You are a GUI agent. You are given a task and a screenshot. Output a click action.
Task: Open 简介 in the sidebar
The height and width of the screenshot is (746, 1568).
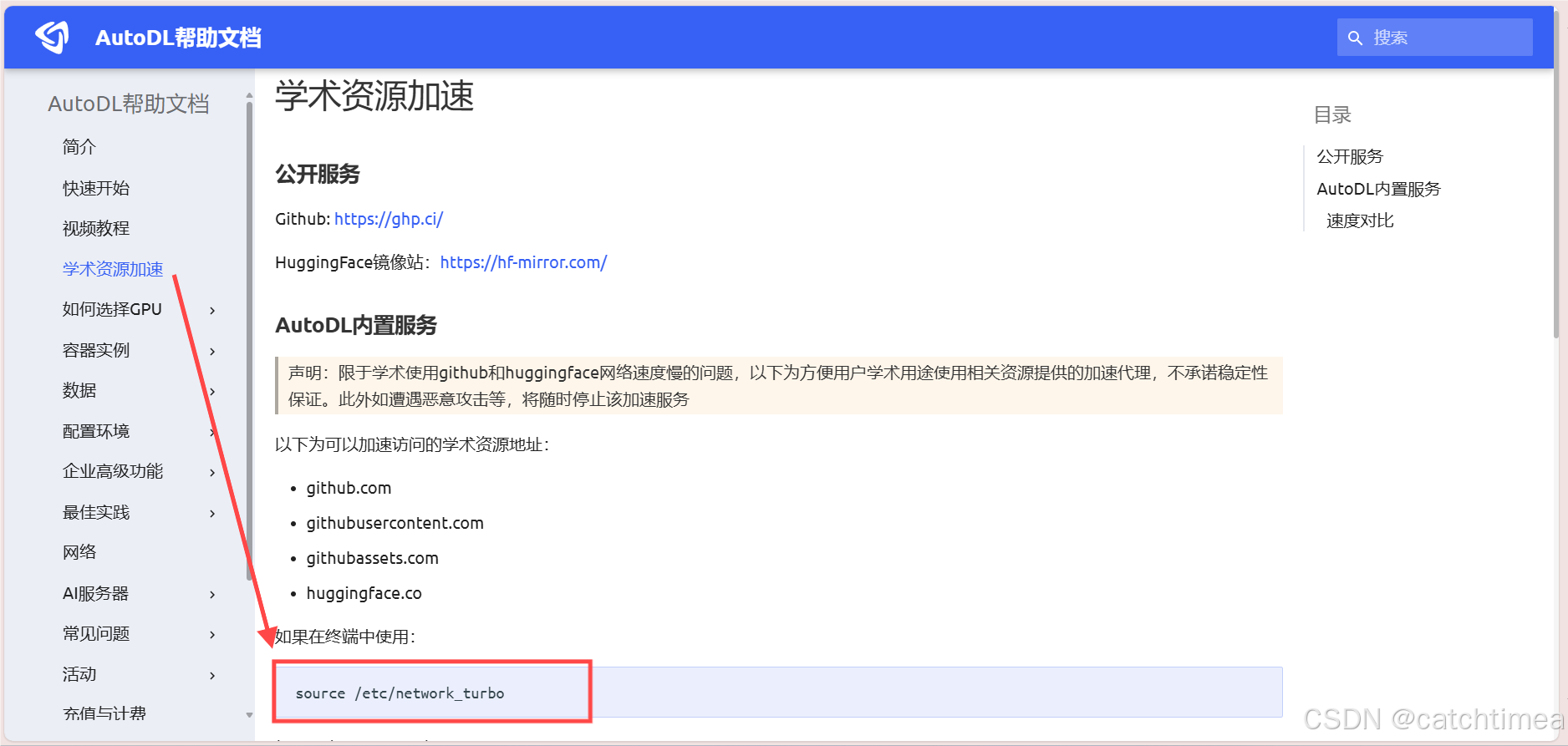tap(79, 147)
